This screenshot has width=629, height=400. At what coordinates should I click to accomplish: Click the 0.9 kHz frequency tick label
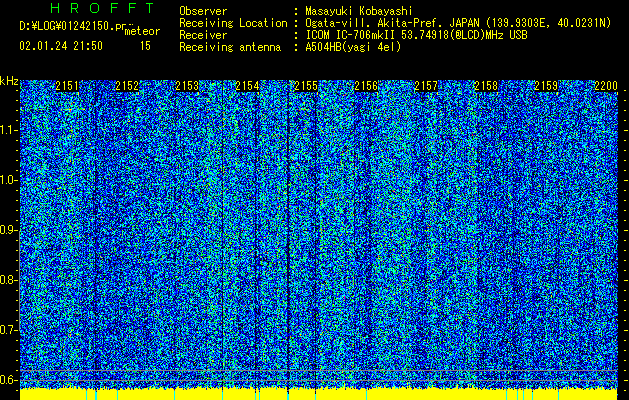pos(9,230)
